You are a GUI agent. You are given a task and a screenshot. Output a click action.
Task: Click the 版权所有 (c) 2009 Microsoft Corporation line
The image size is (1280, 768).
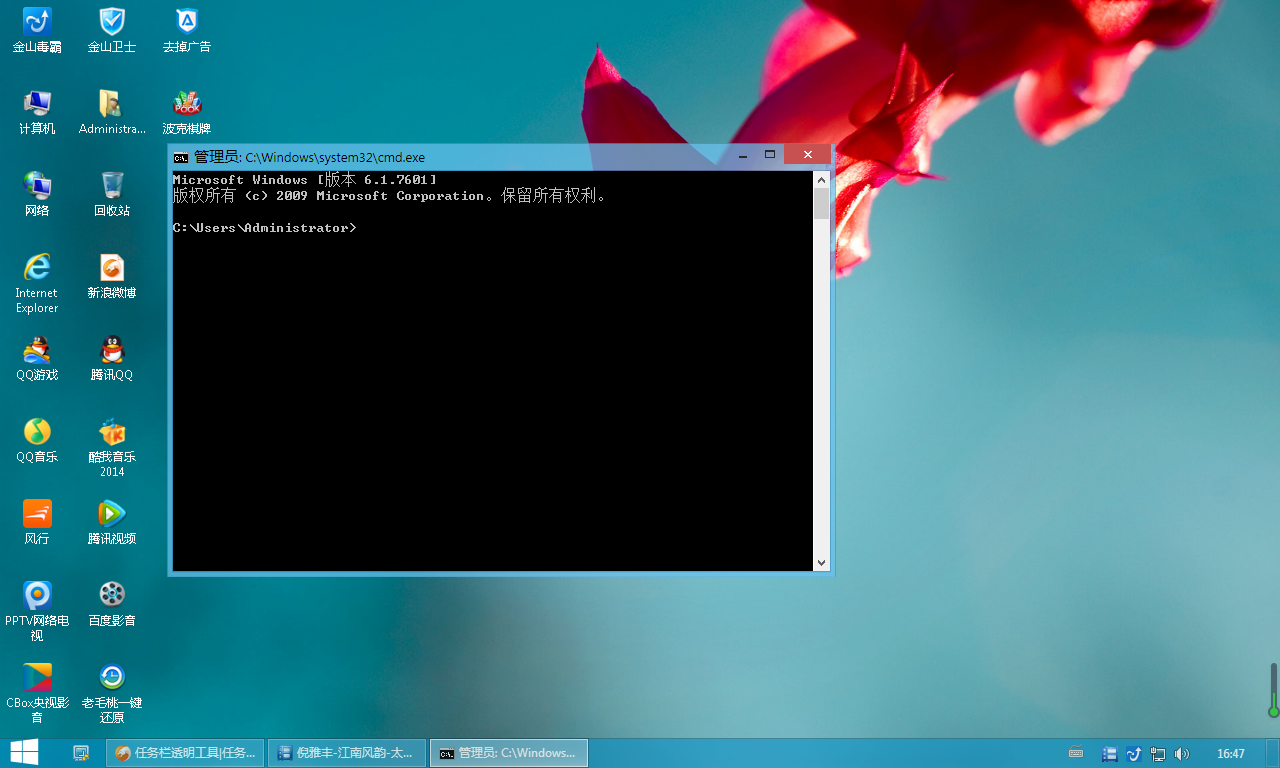coord(390,196)
